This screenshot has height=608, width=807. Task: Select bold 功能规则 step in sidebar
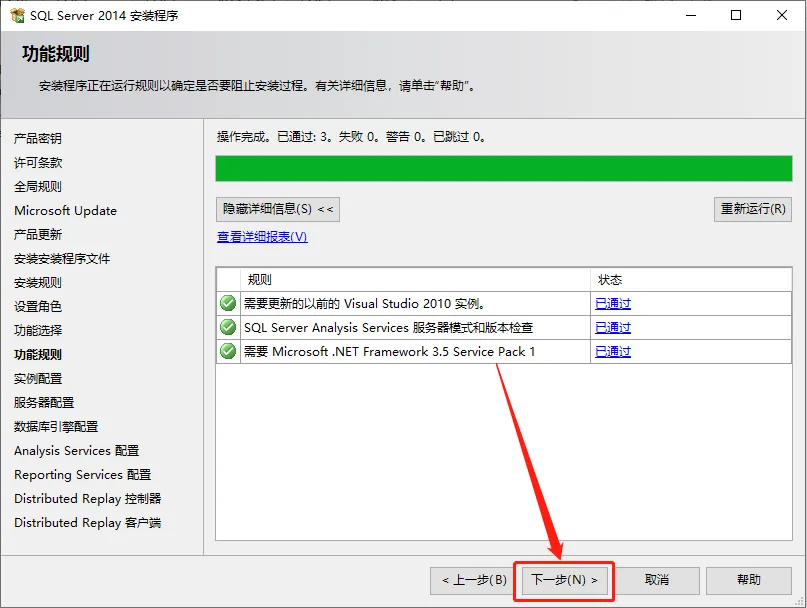click(38, 354)
